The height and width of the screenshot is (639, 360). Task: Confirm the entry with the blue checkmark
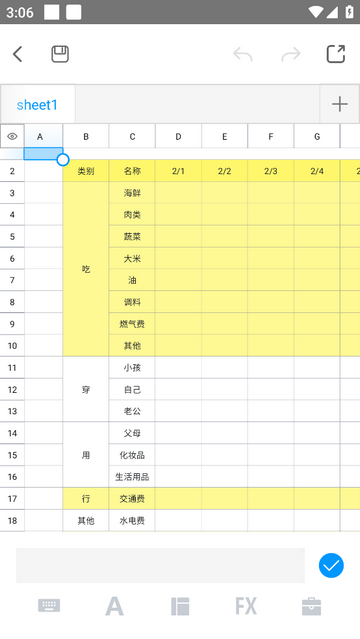click(331, 565)
